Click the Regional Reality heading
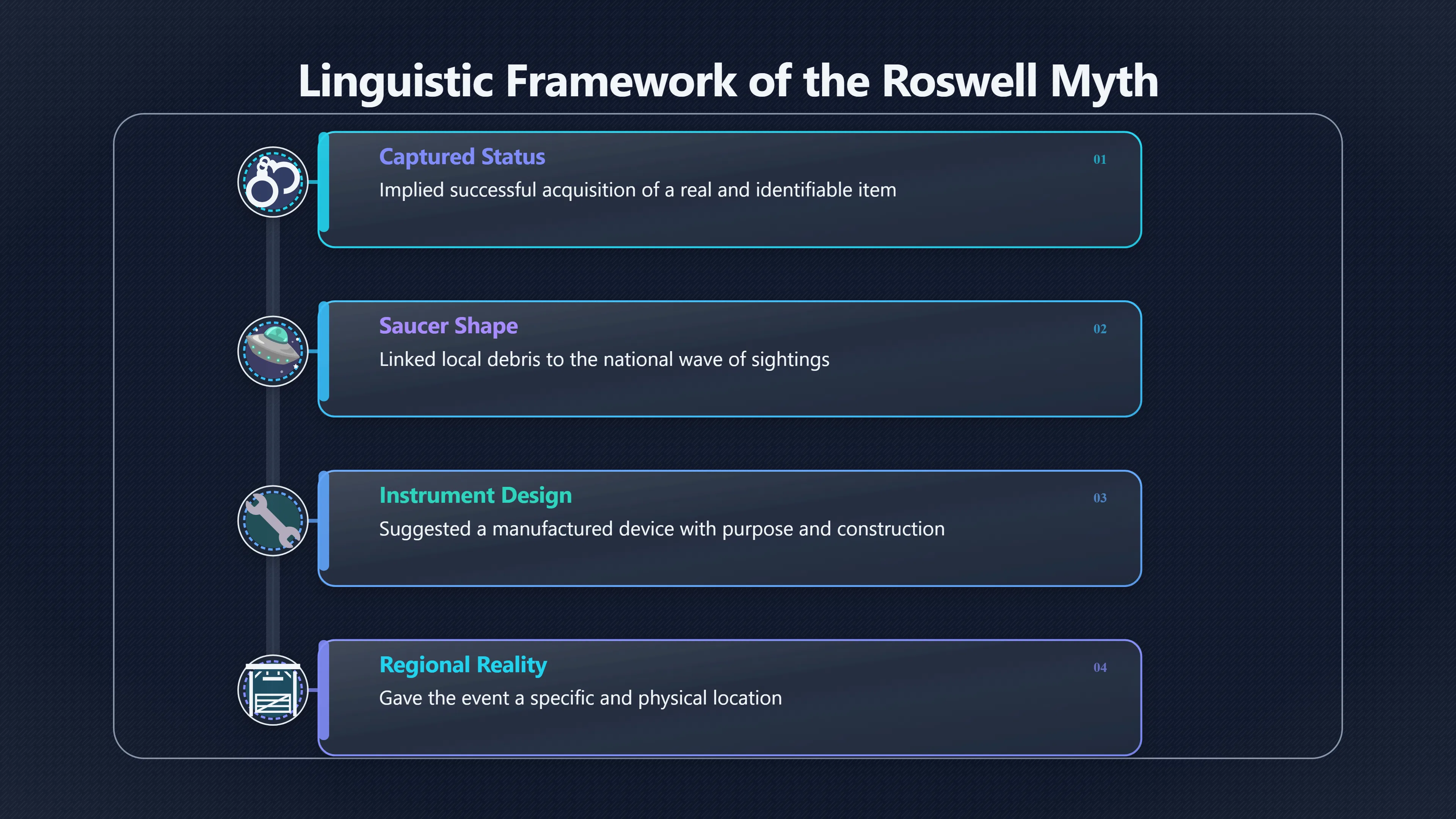The height and width of the screenshot is (819, 1456). point(463,665)
